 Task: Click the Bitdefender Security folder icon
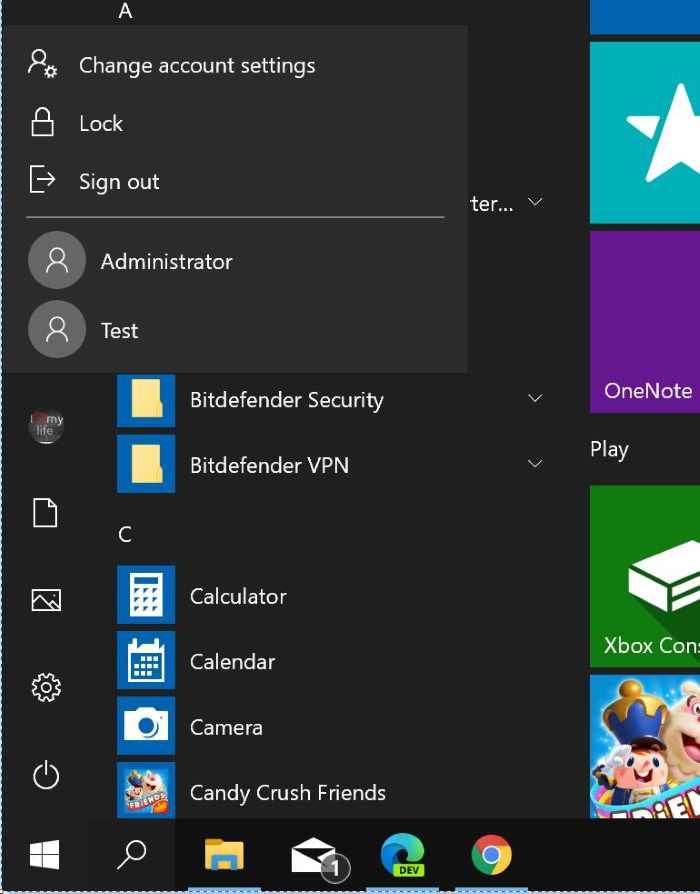coord(146,400)
